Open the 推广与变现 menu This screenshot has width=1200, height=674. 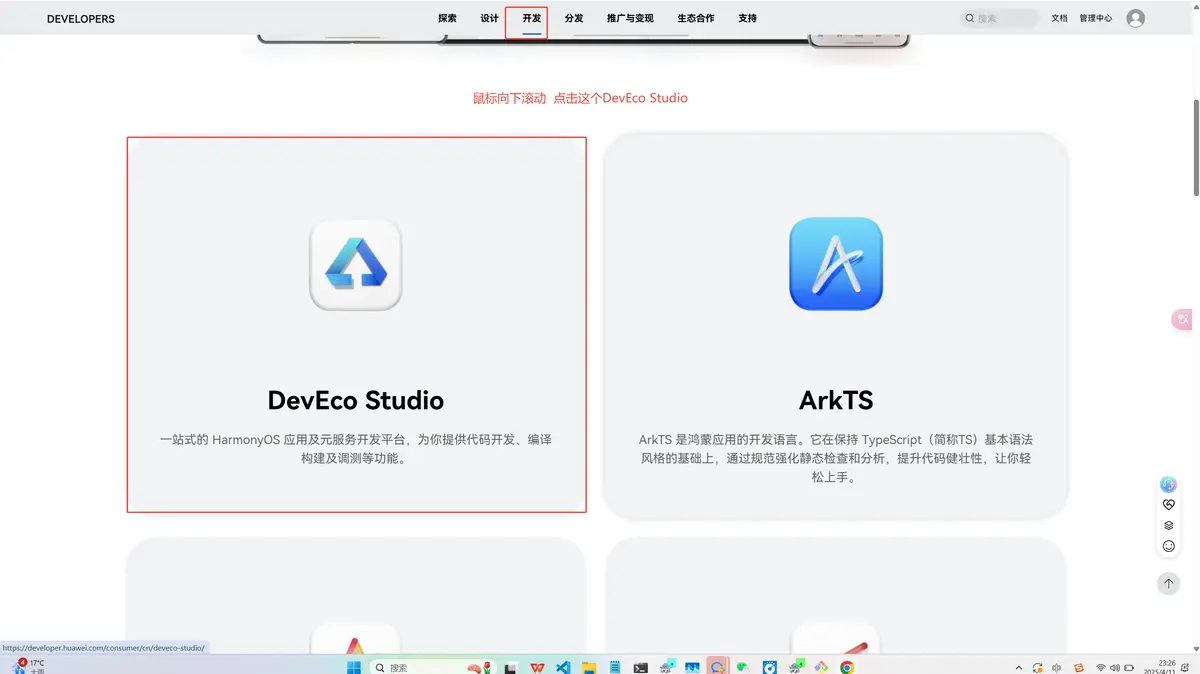[630, 18]
